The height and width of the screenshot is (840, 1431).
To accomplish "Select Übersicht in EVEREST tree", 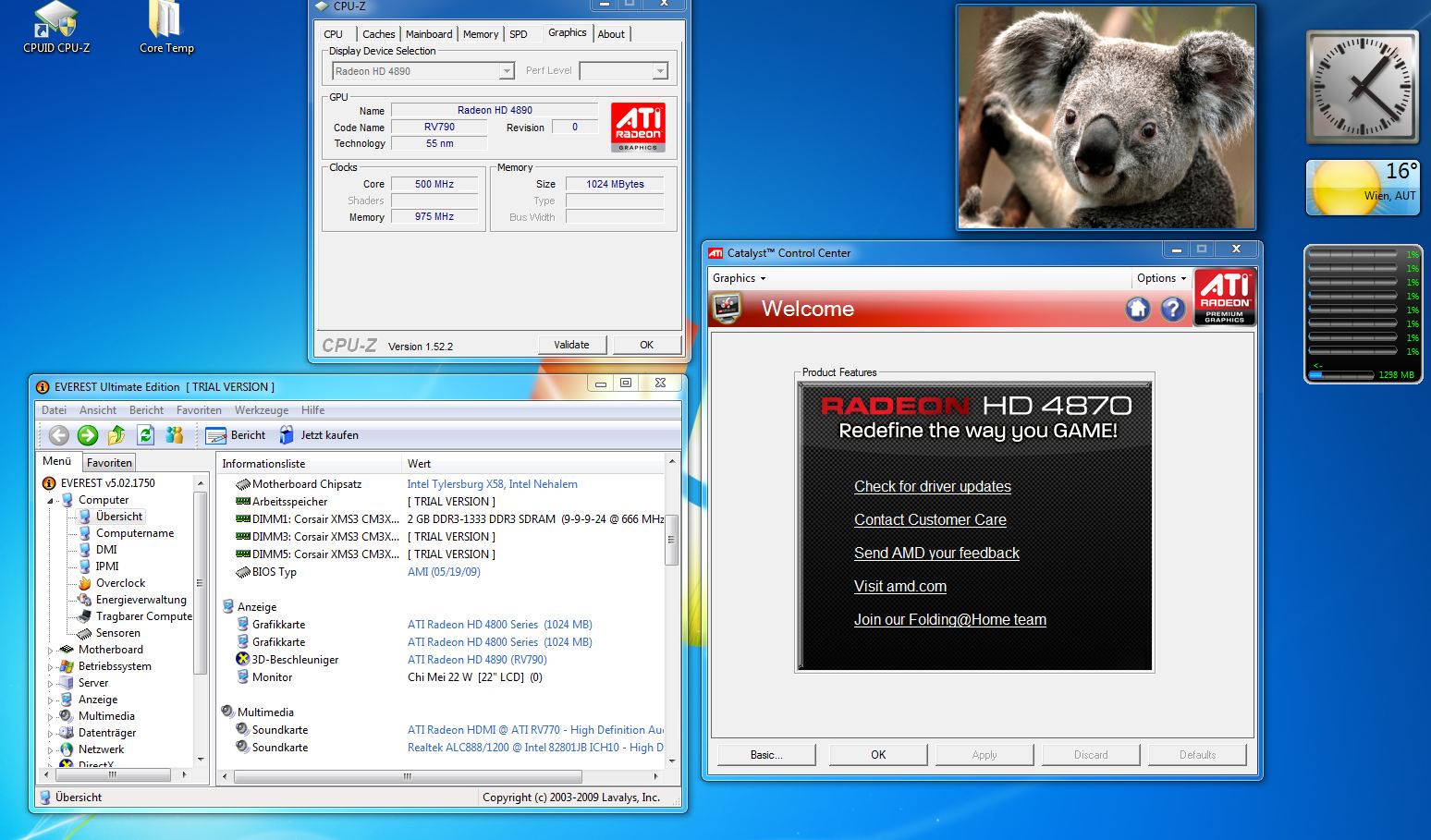I will [x=119, y=517].
